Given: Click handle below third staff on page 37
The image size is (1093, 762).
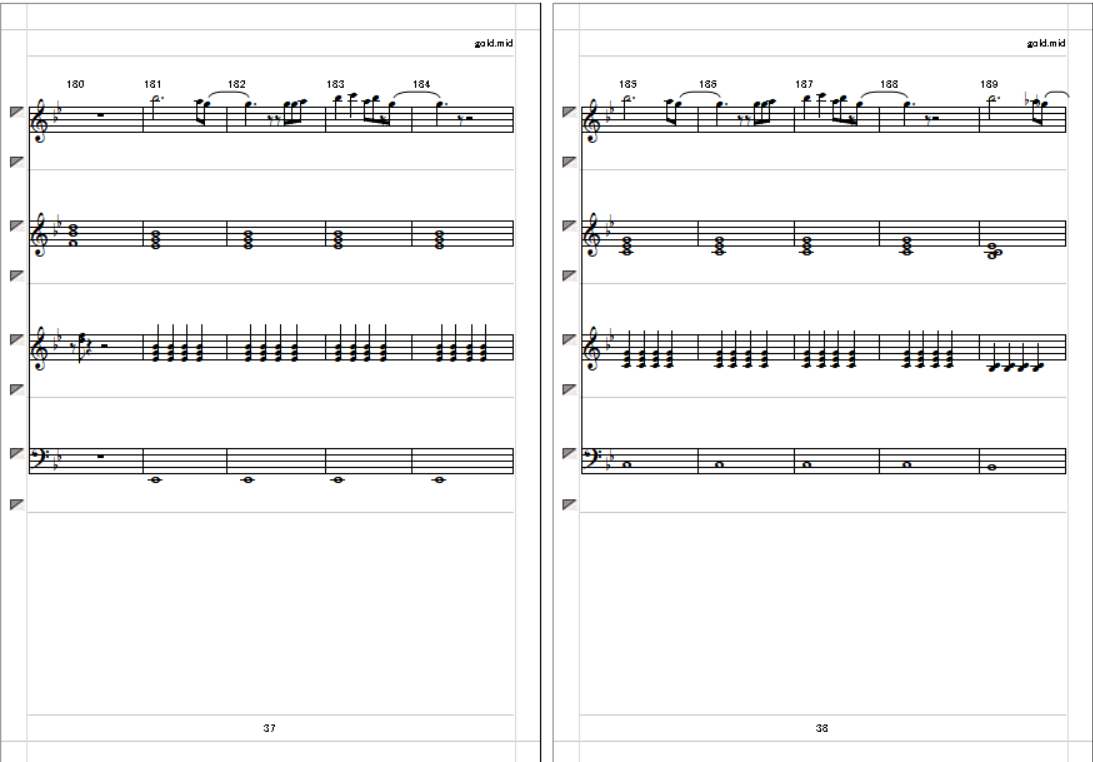Looking at the screenshot, I should (x=17, y=390).
